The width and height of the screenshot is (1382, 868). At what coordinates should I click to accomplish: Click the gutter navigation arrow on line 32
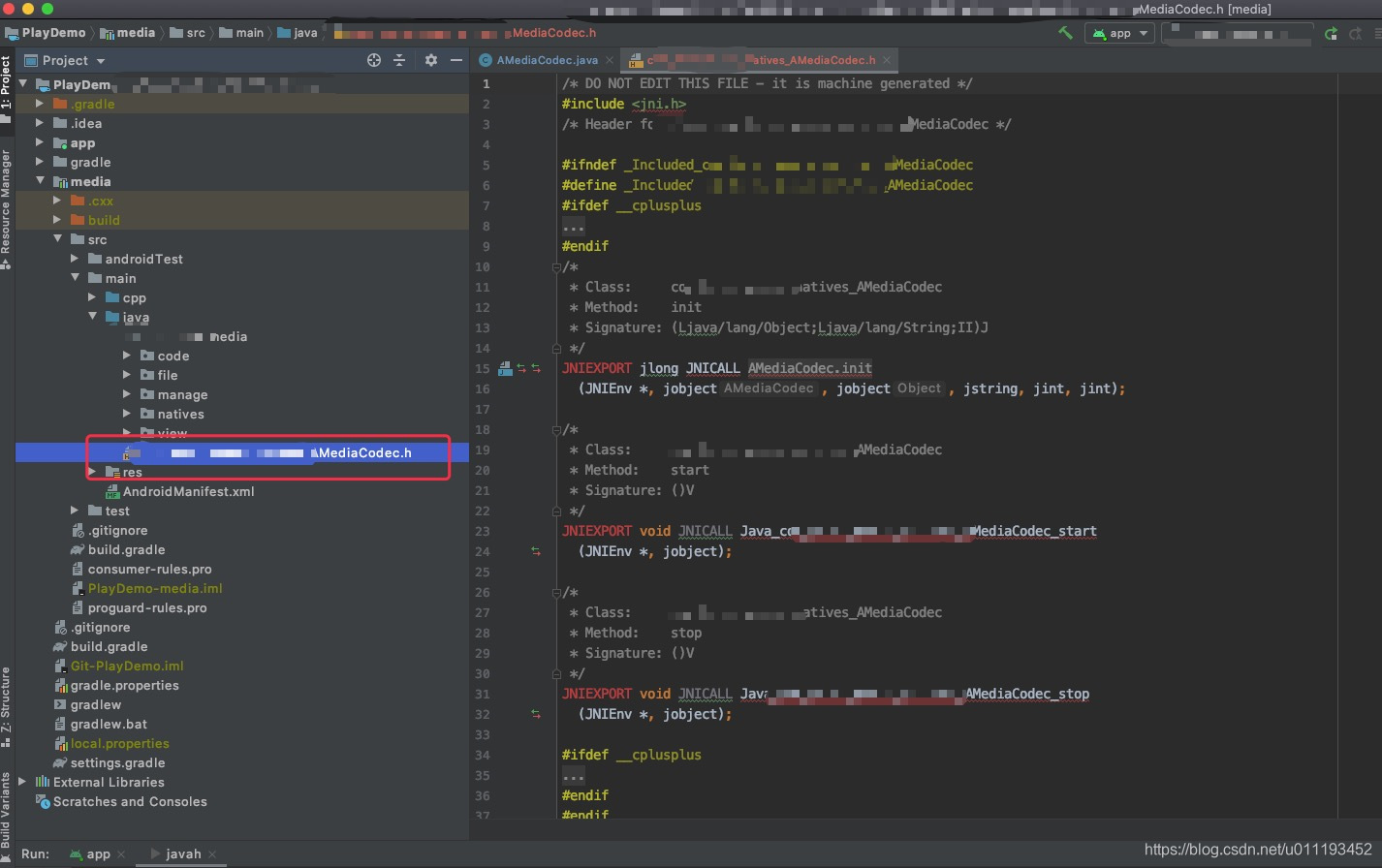[535, 714]
